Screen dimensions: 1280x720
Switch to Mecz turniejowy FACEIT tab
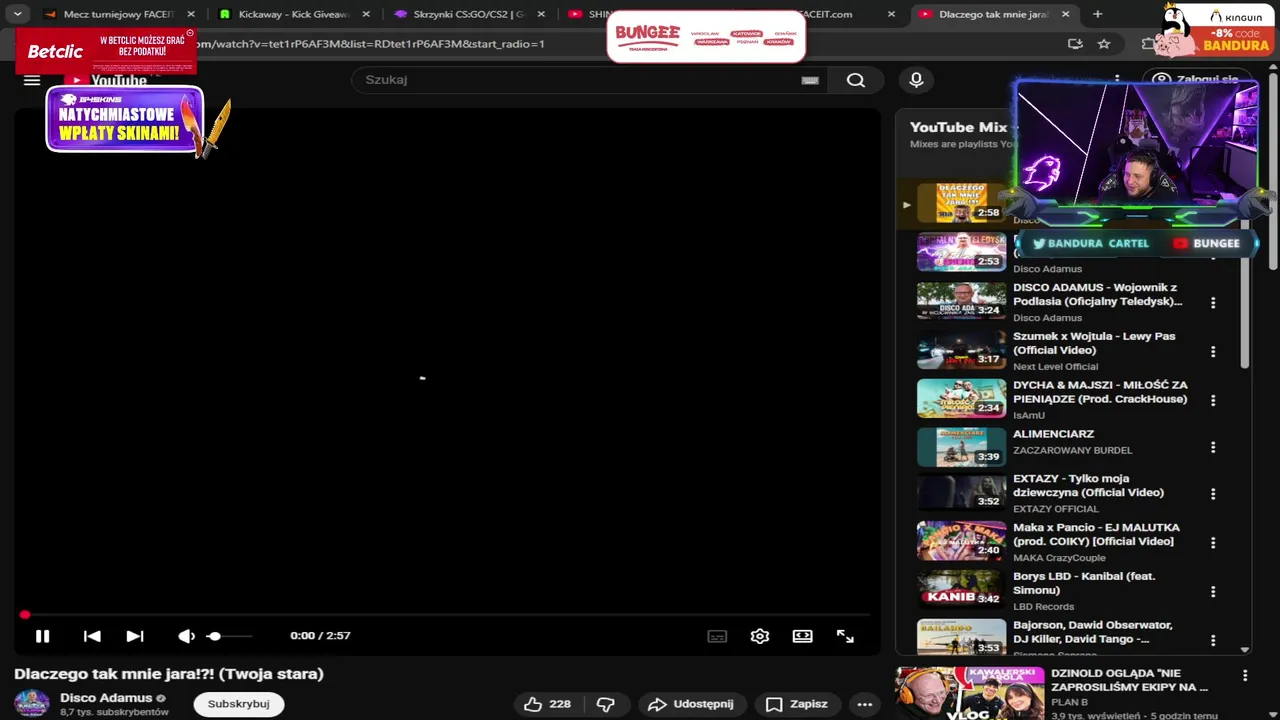[119, 15]
